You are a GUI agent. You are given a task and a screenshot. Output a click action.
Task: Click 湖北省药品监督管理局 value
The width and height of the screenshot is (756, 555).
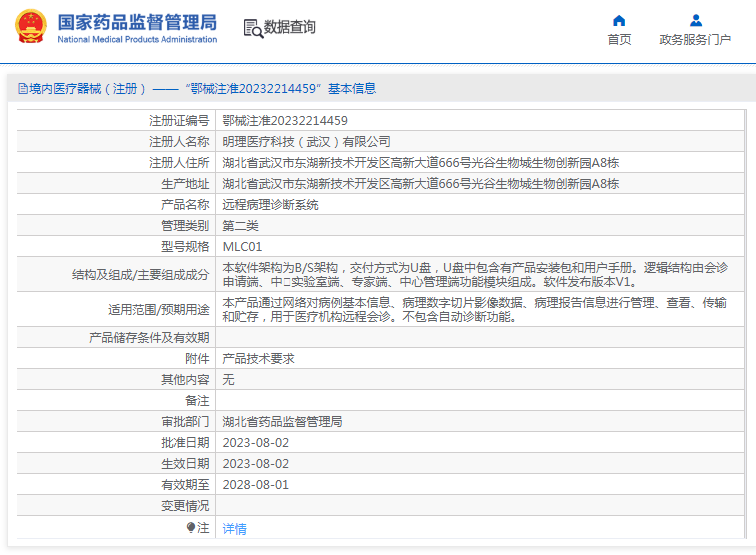click(x=283, y=422)
